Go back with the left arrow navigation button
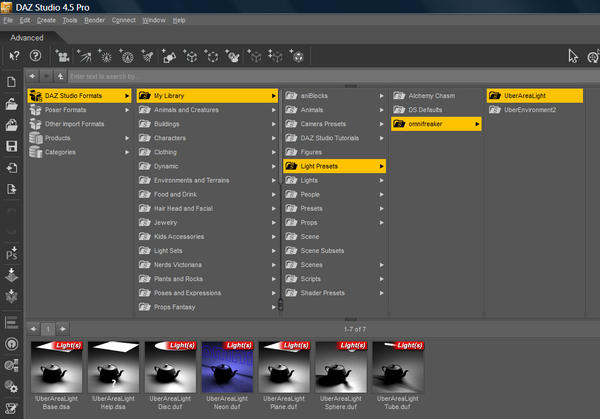Viewport: 600px width, 419px height. click(x=32, y=76)
